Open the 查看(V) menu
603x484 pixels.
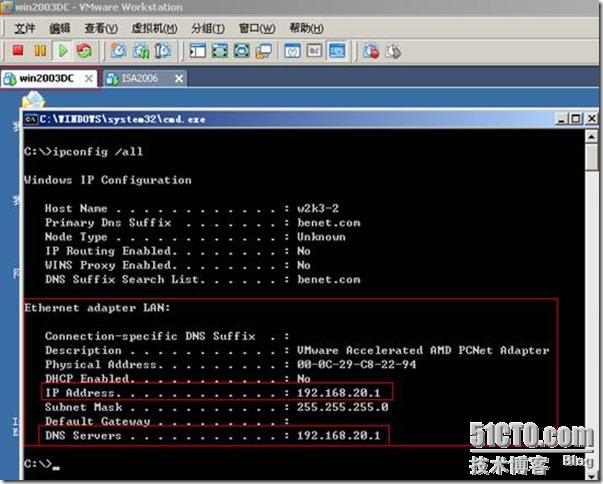101,28
